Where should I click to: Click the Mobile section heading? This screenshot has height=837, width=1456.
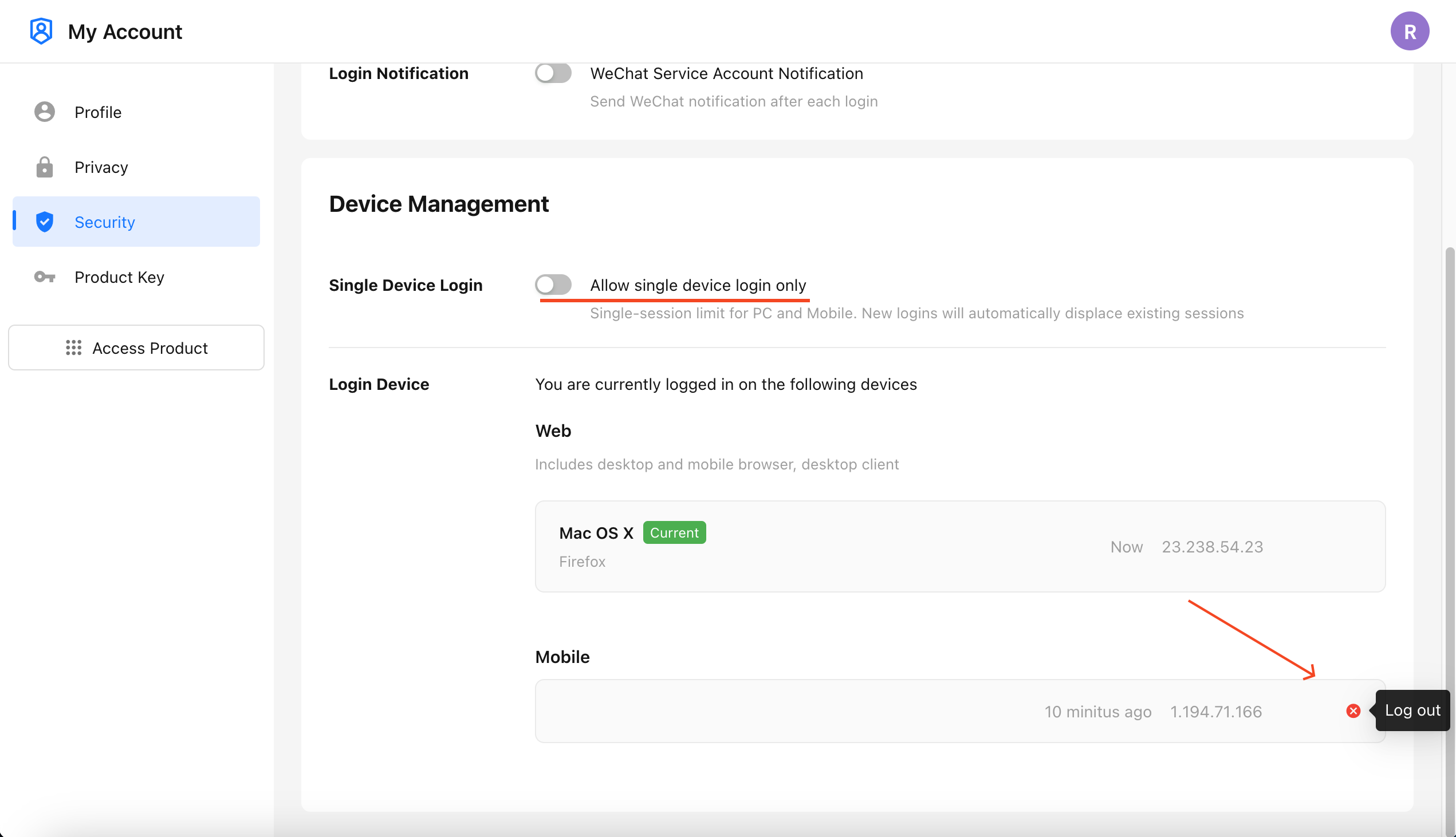click(562, 657)
